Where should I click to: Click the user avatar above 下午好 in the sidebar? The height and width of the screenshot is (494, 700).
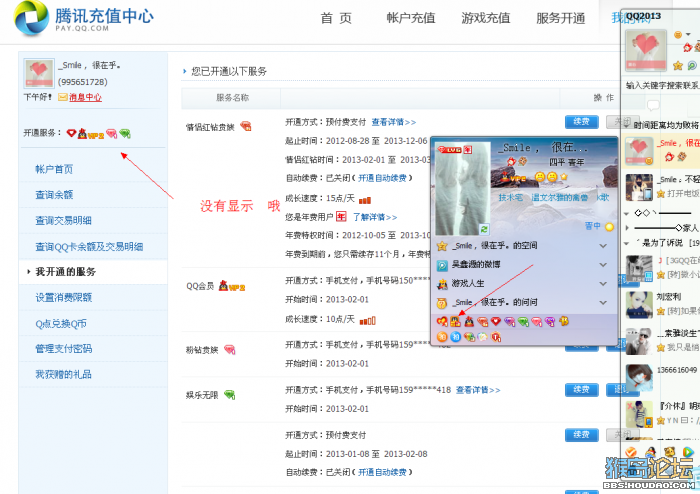(x=39, y=73)
